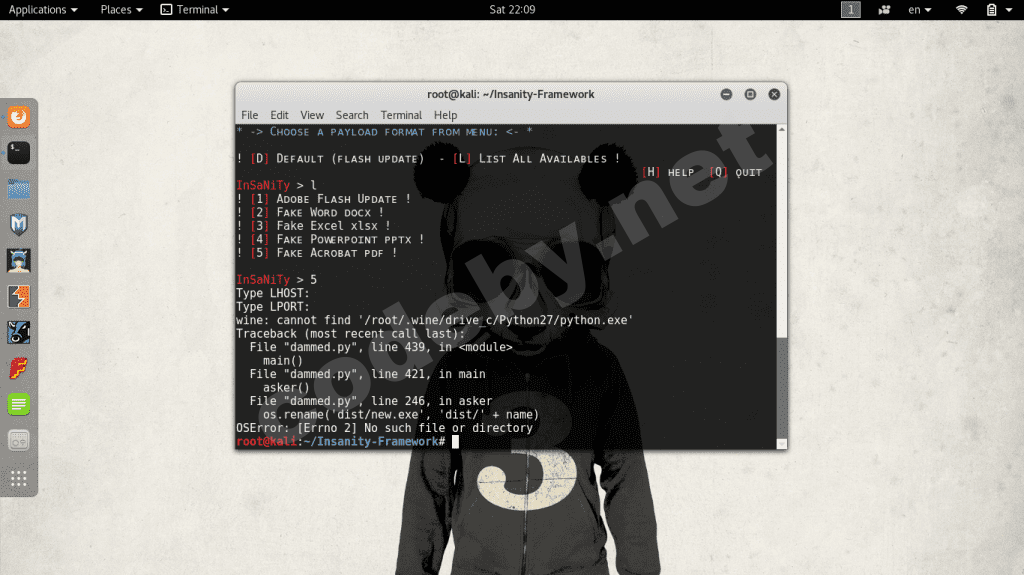The width and height of the screenshot is (1024, 575).
Task: Open the clock showing Sat 22:09
Action: tap(512, 10)
